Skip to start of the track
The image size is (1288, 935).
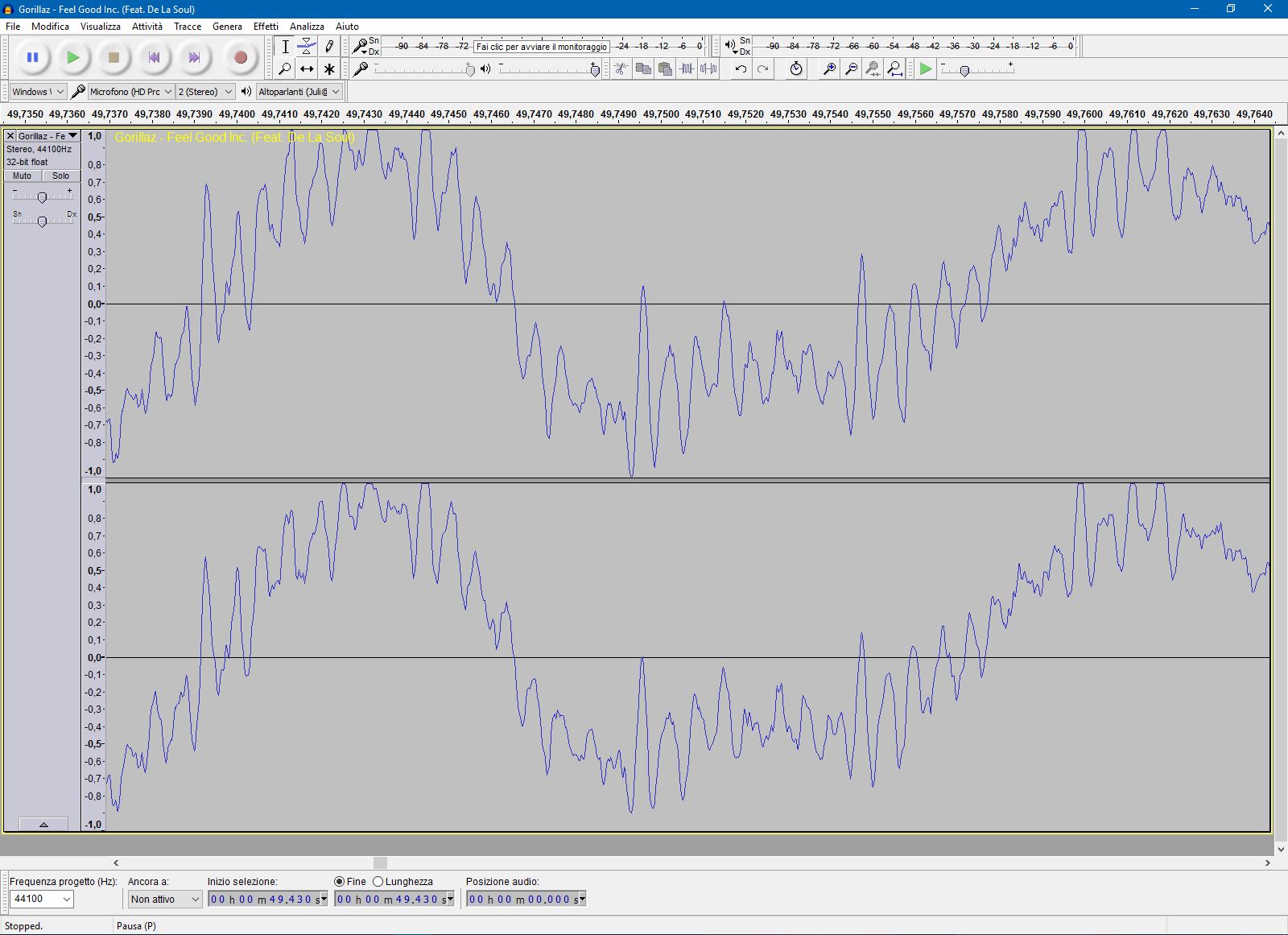coord(154,57)
